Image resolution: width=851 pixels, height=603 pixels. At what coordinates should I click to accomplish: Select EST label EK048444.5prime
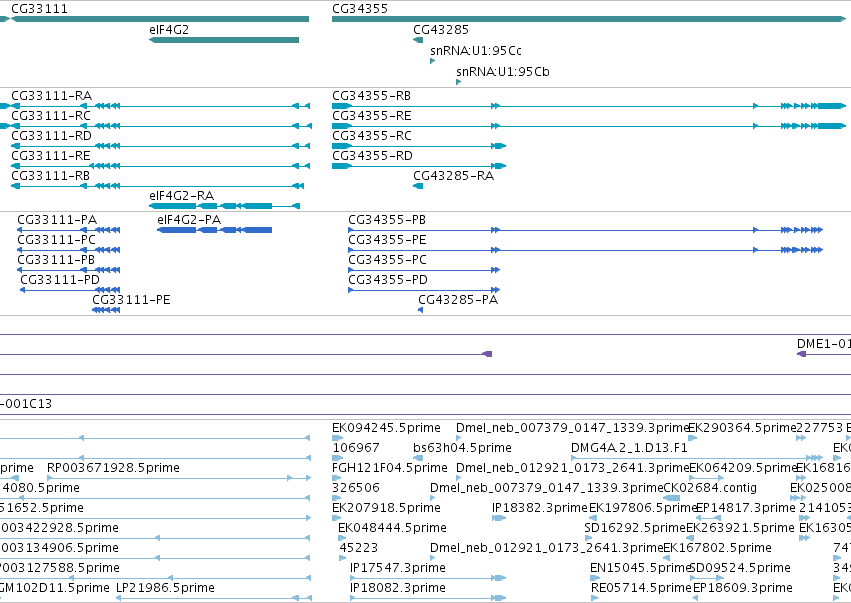(x=392, y=528)
